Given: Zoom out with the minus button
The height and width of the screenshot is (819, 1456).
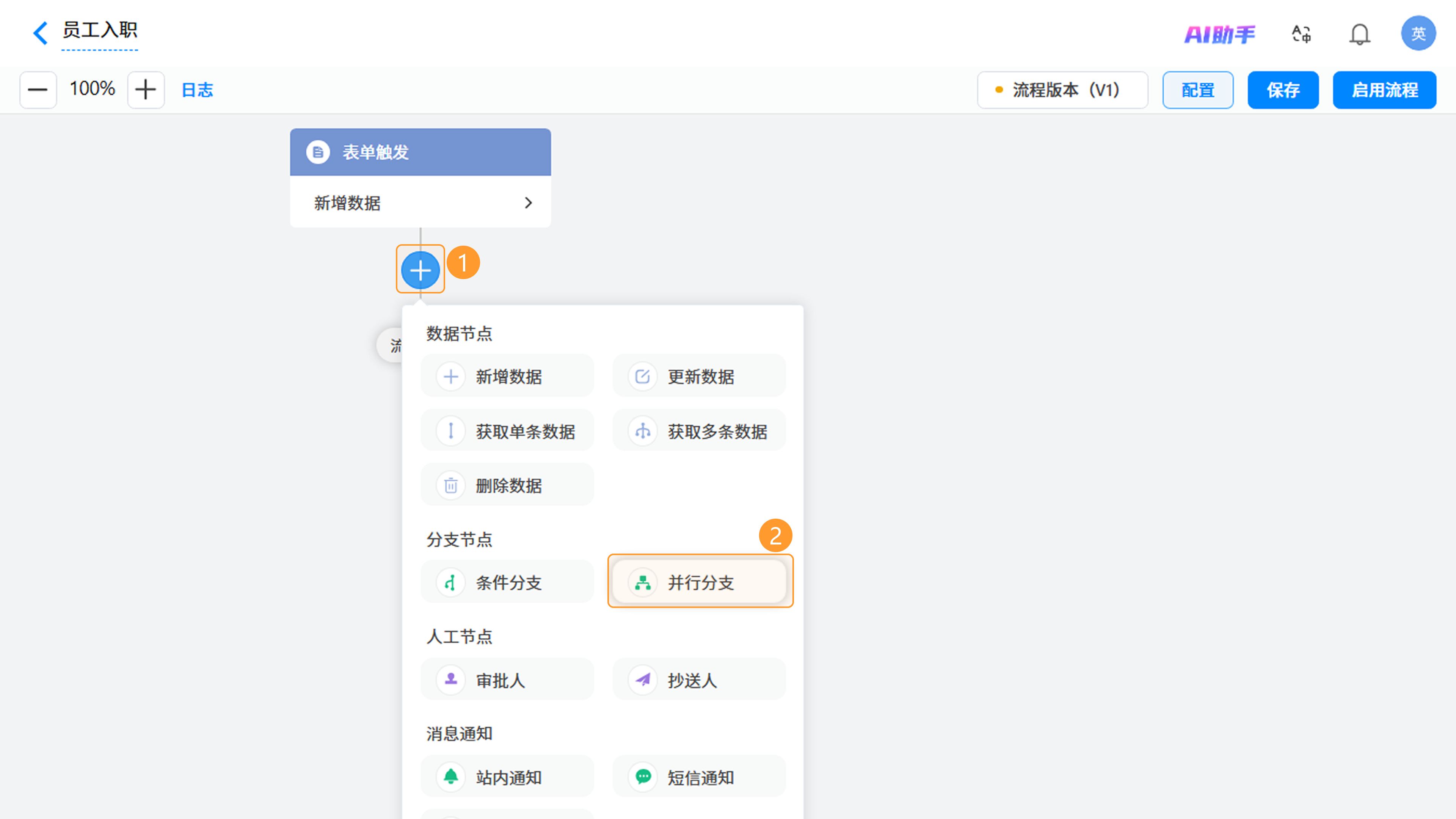Looking at the screenshot, I should pos(38,89).
